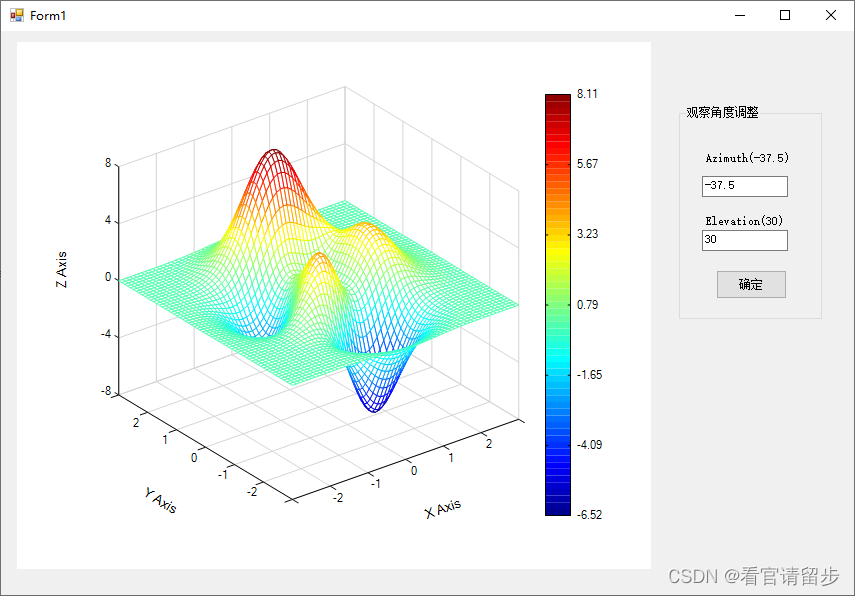The height and width of the screenshot is (596, 855).
Task: Click the 8.11 colorbar tick label
Action: [588, 93]
